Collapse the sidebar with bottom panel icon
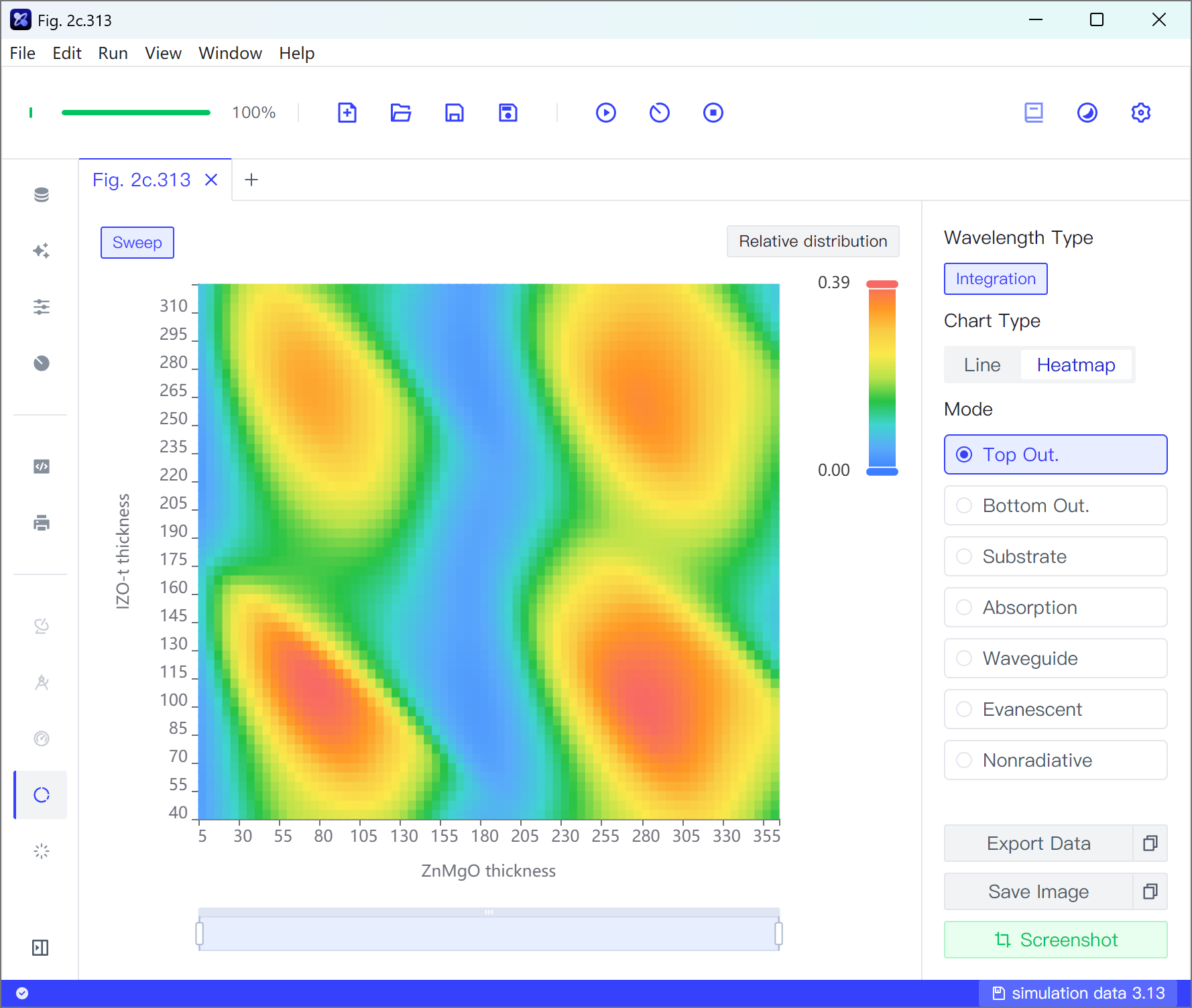Viewport: 1192px width, 1008px height. tap(40, 948)
